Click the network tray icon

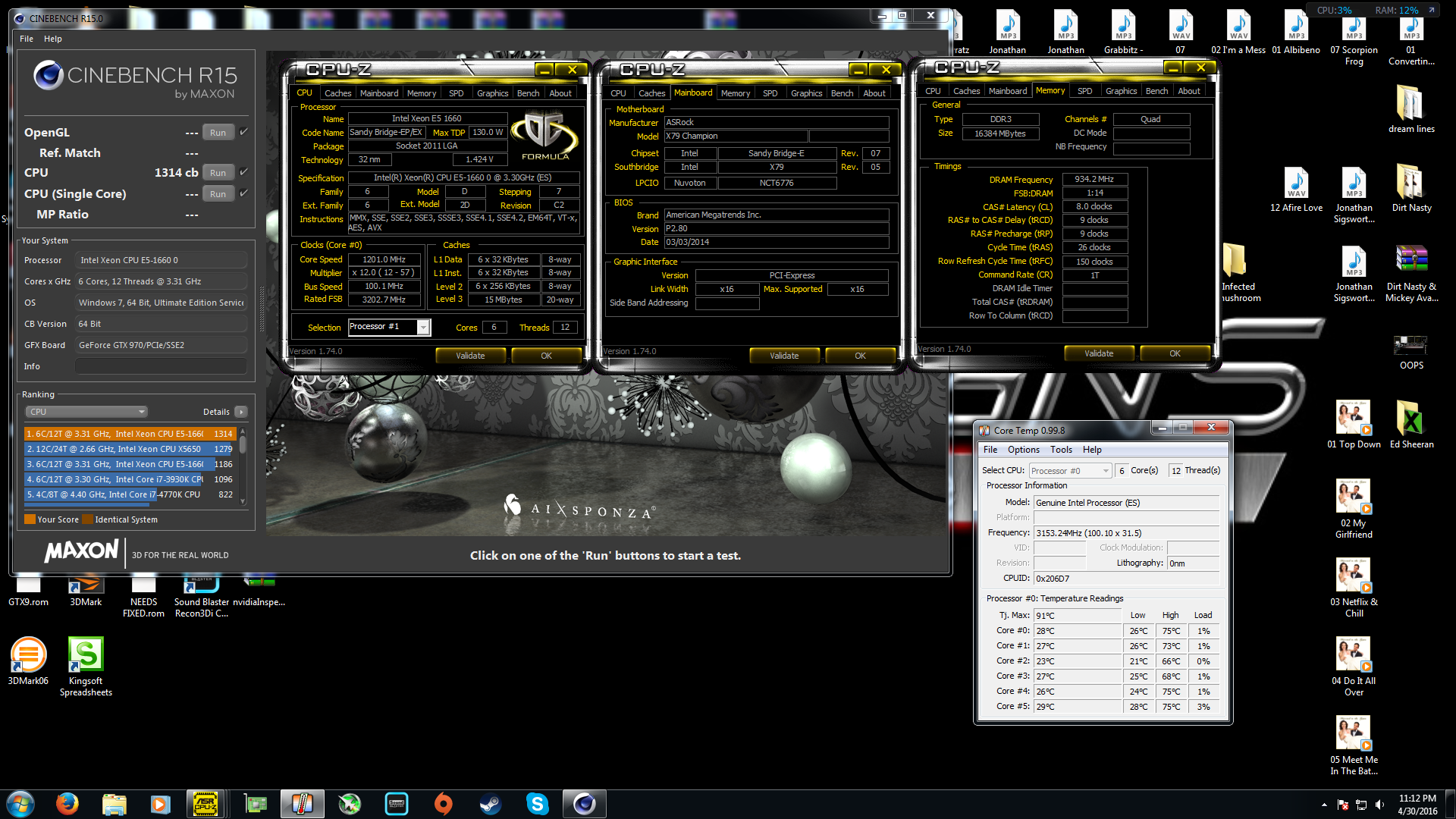(1361, 805)
